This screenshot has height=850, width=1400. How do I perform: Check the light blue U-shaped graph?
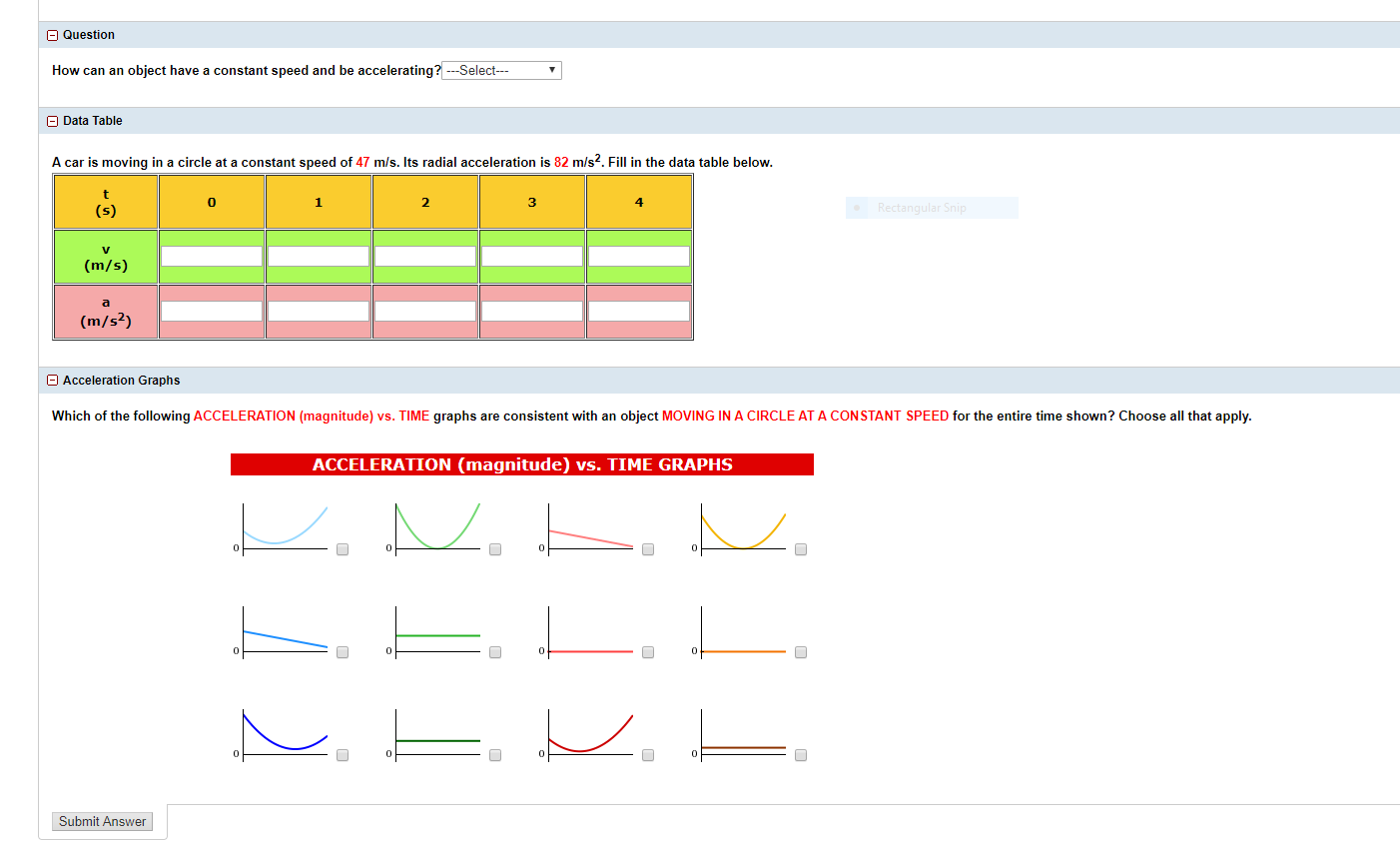click(x=342, y=548)
